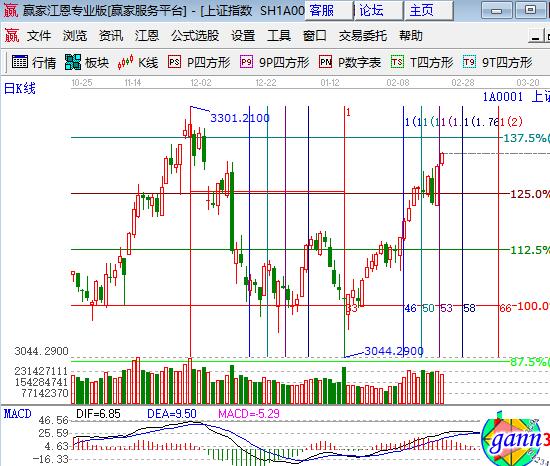Open the 设置 menu
This screenshot has height=466, width=550.
pos(243,36)
